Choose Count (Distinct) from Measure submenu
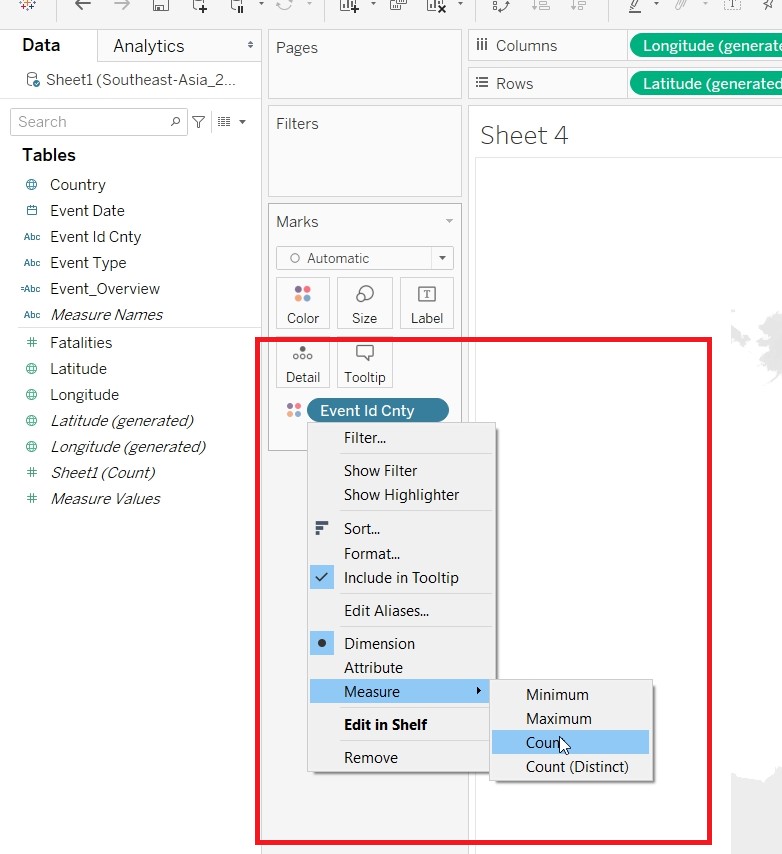Image resolution: width=782 pixels, height=854 pixels. tap(577, 767)
